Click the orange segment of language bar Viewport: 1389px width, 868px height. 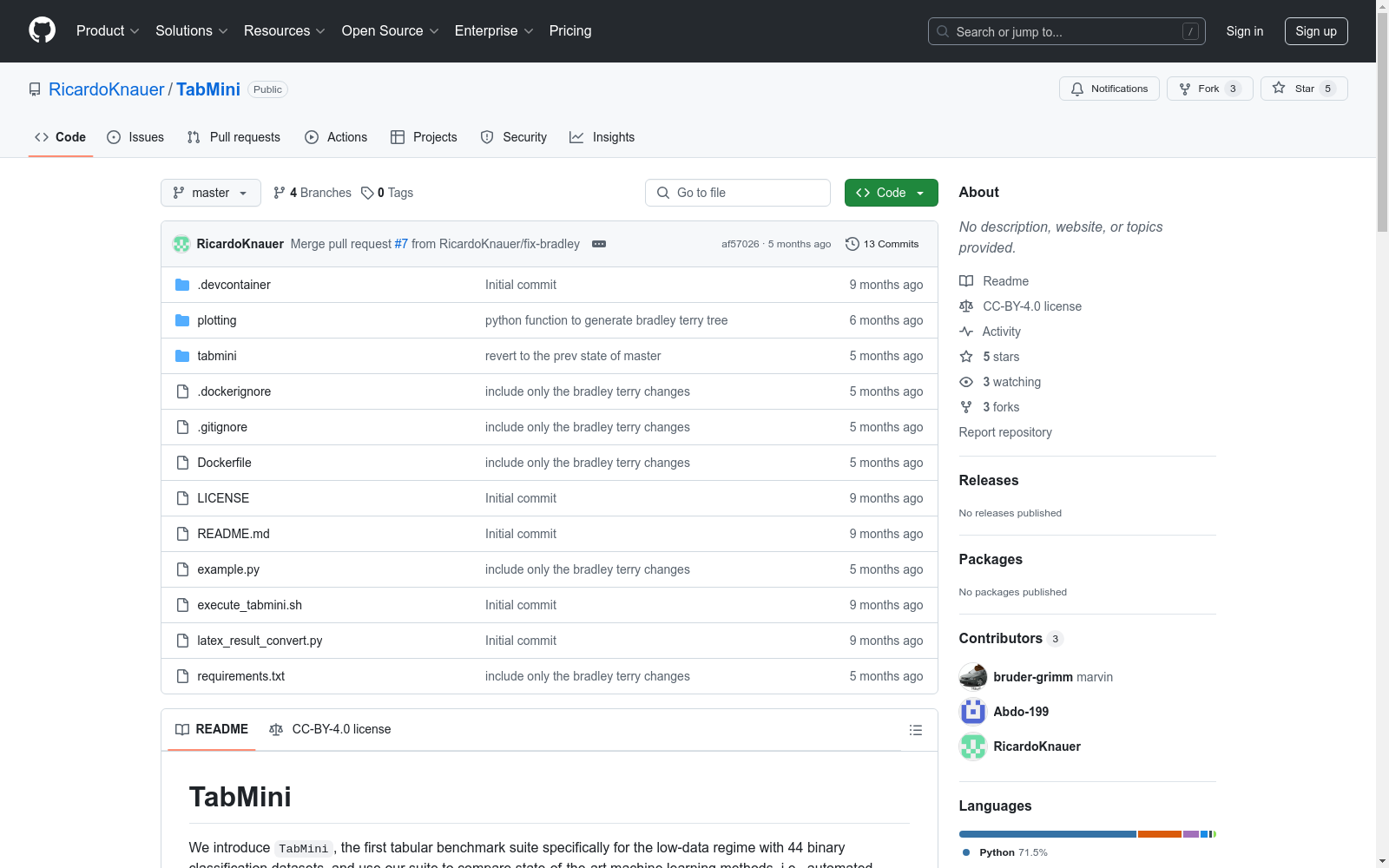(x=1160, y=834)
